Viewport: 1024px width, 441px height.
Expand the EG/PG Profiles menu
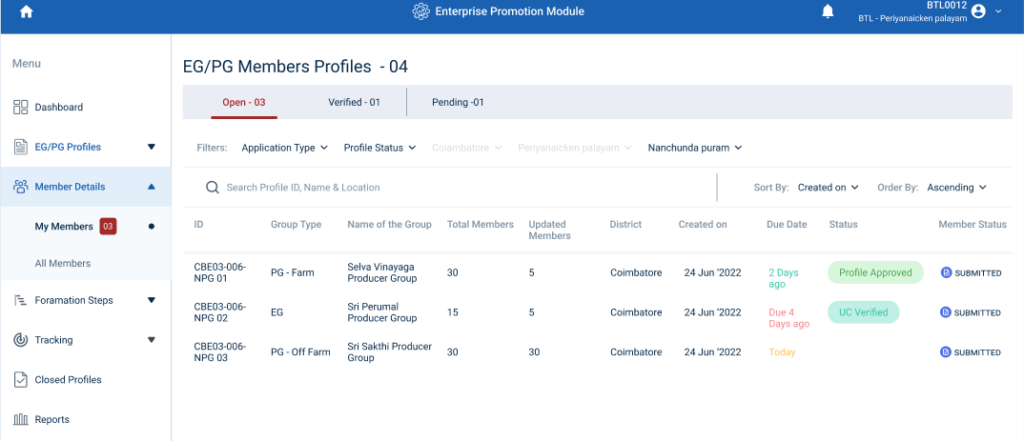click(151, 147)
